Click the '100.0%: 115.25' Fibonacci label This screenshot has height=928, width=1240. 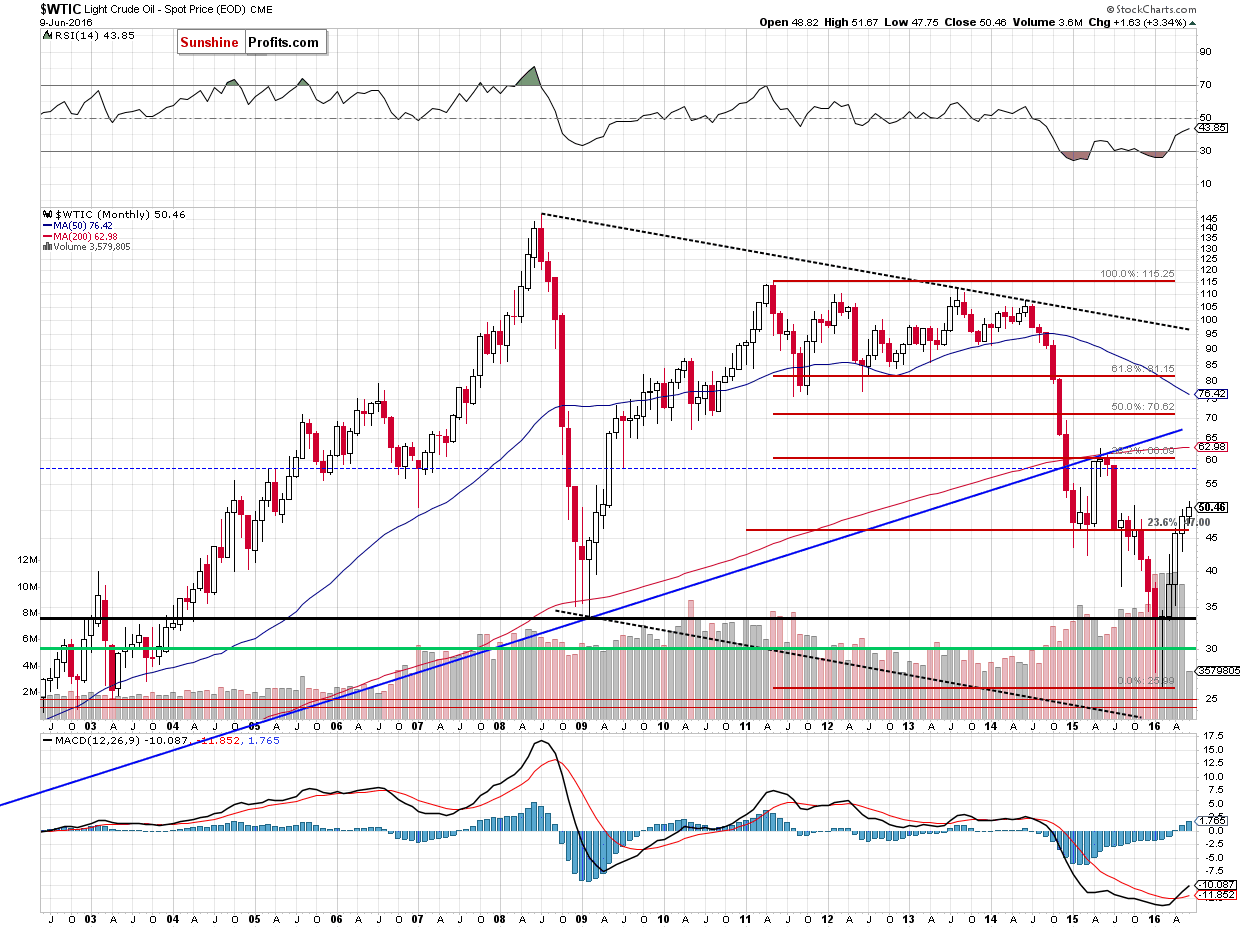pos(1139,272)
